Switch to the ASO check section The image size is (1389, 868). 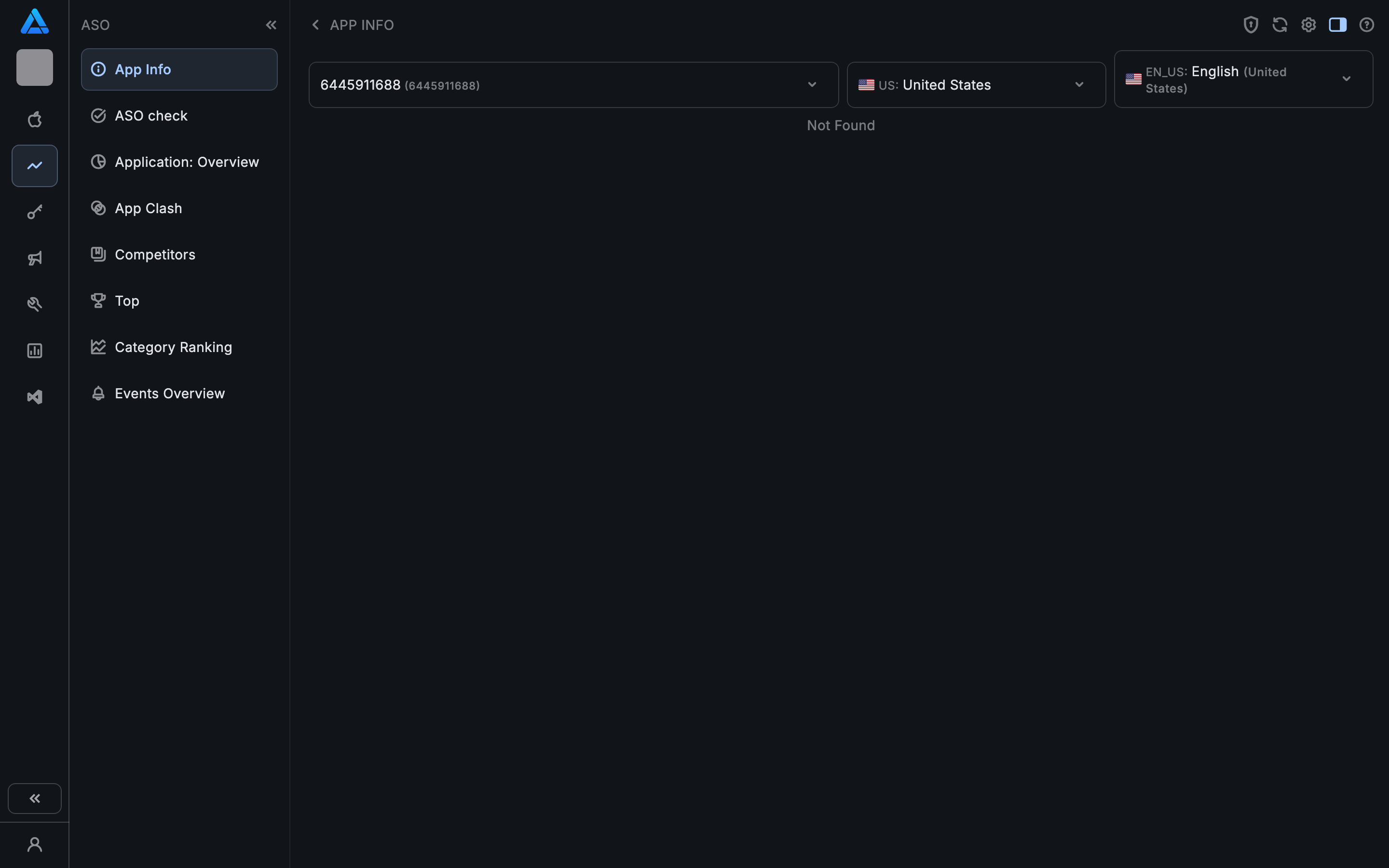[150, 115]
